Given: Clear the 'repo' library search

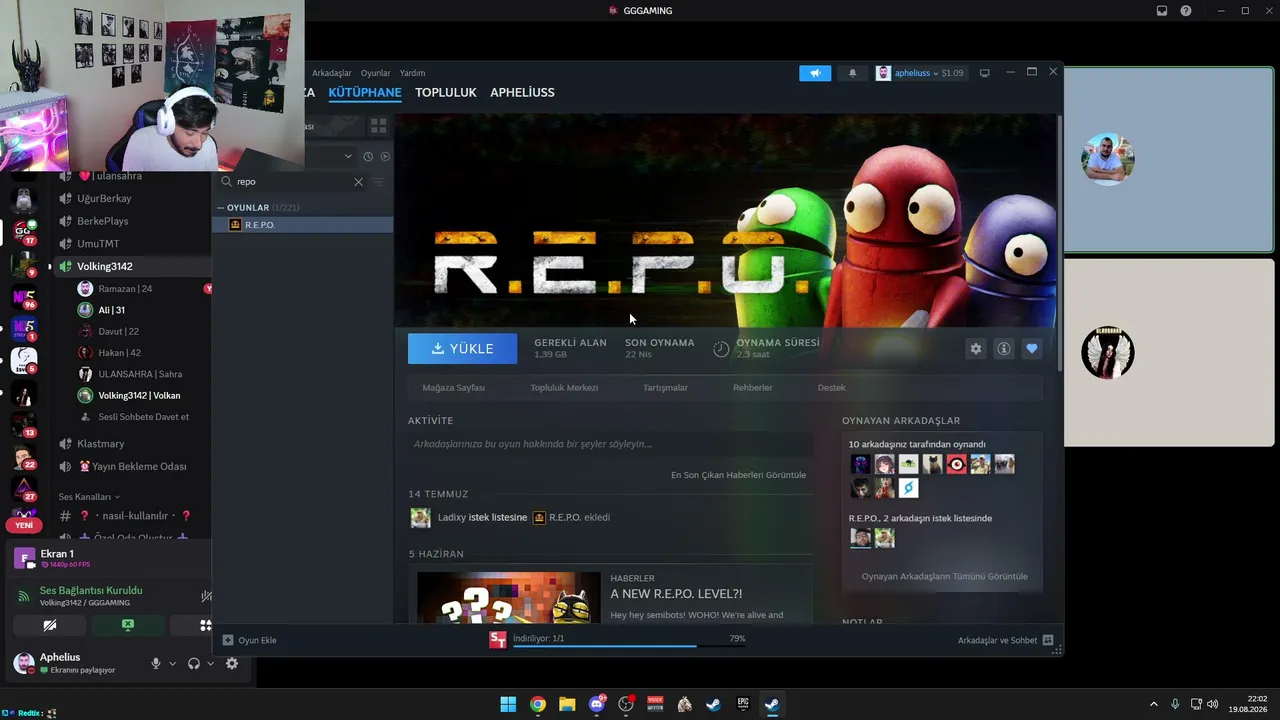Looking at the screenshot, I should 359,182.
